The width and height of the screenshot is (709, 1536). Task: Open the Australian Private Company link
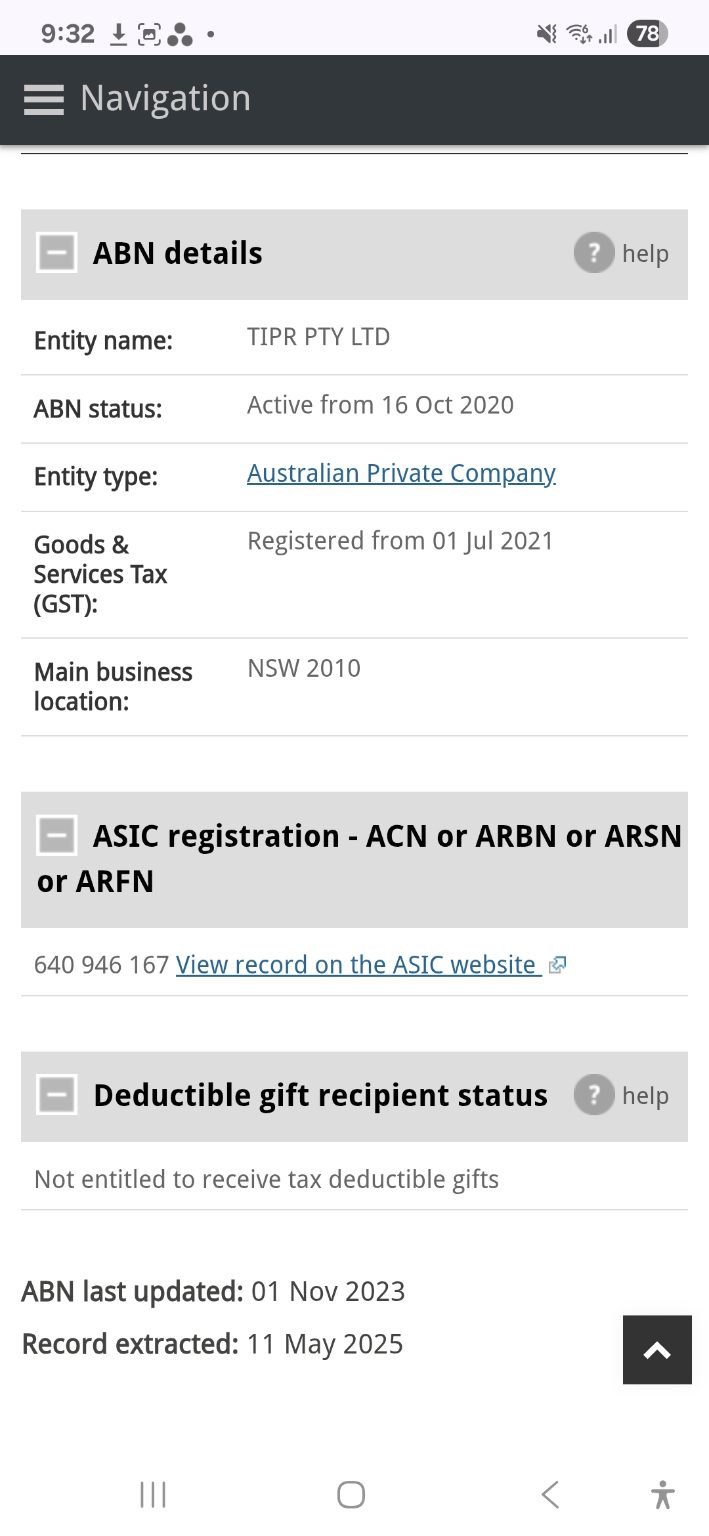tap(401, 473)
